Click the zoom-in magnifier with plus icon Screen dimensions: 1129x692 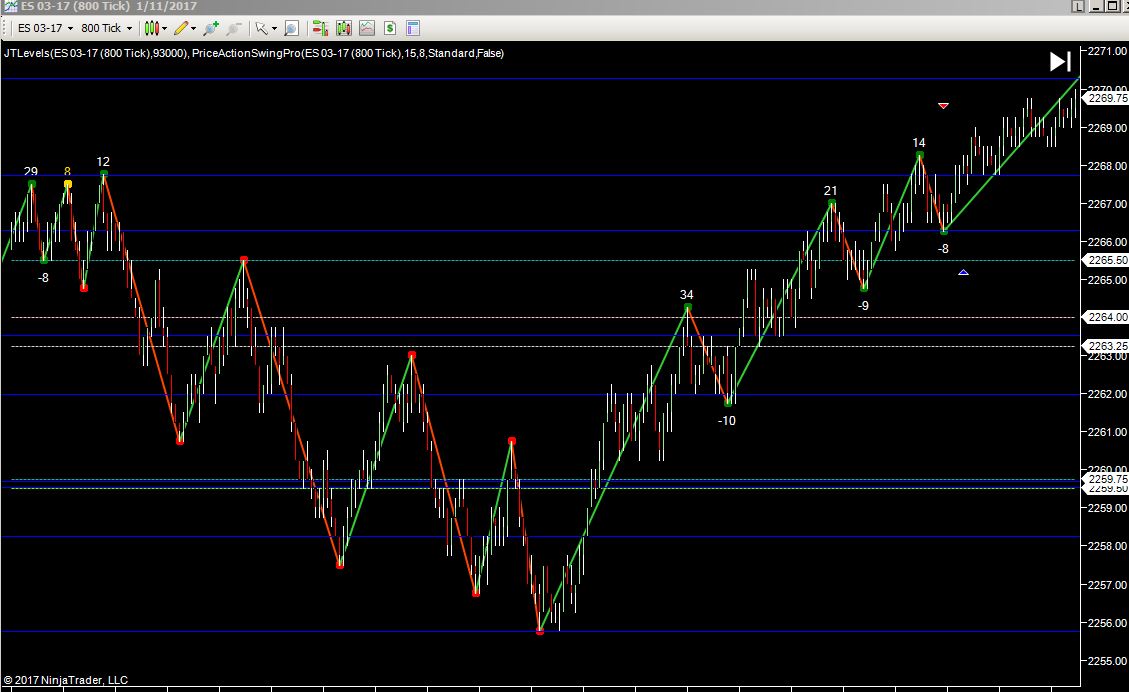click(211, 28)
